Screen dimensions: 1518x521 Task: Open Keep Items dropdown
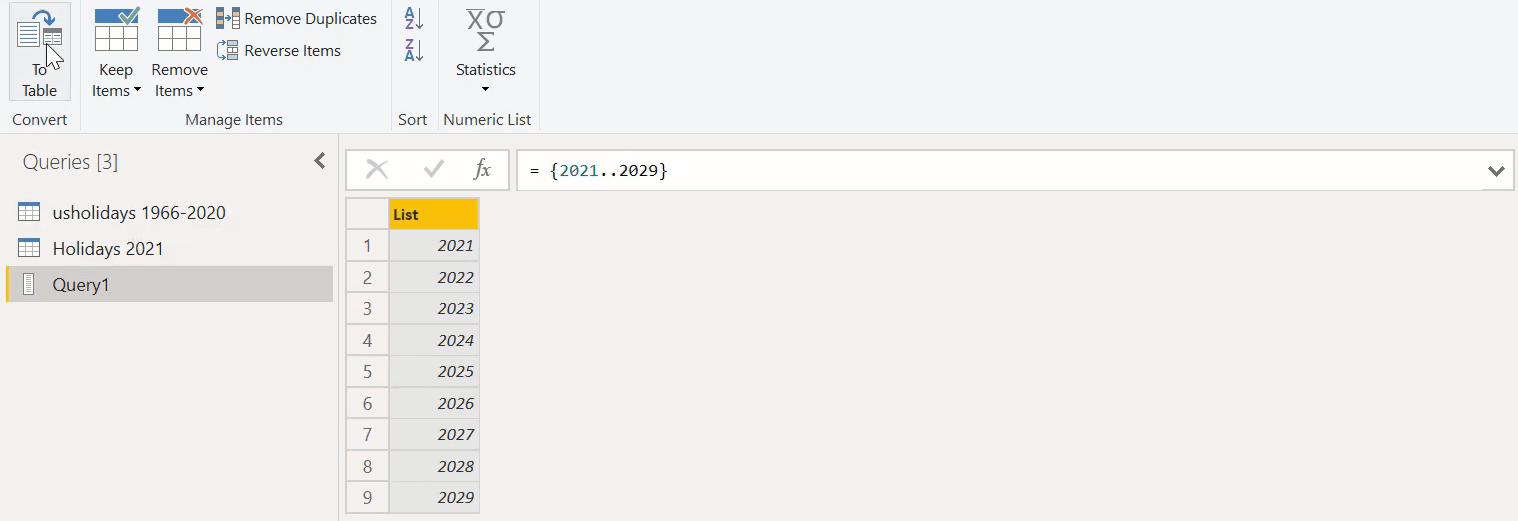pos(116,52)
